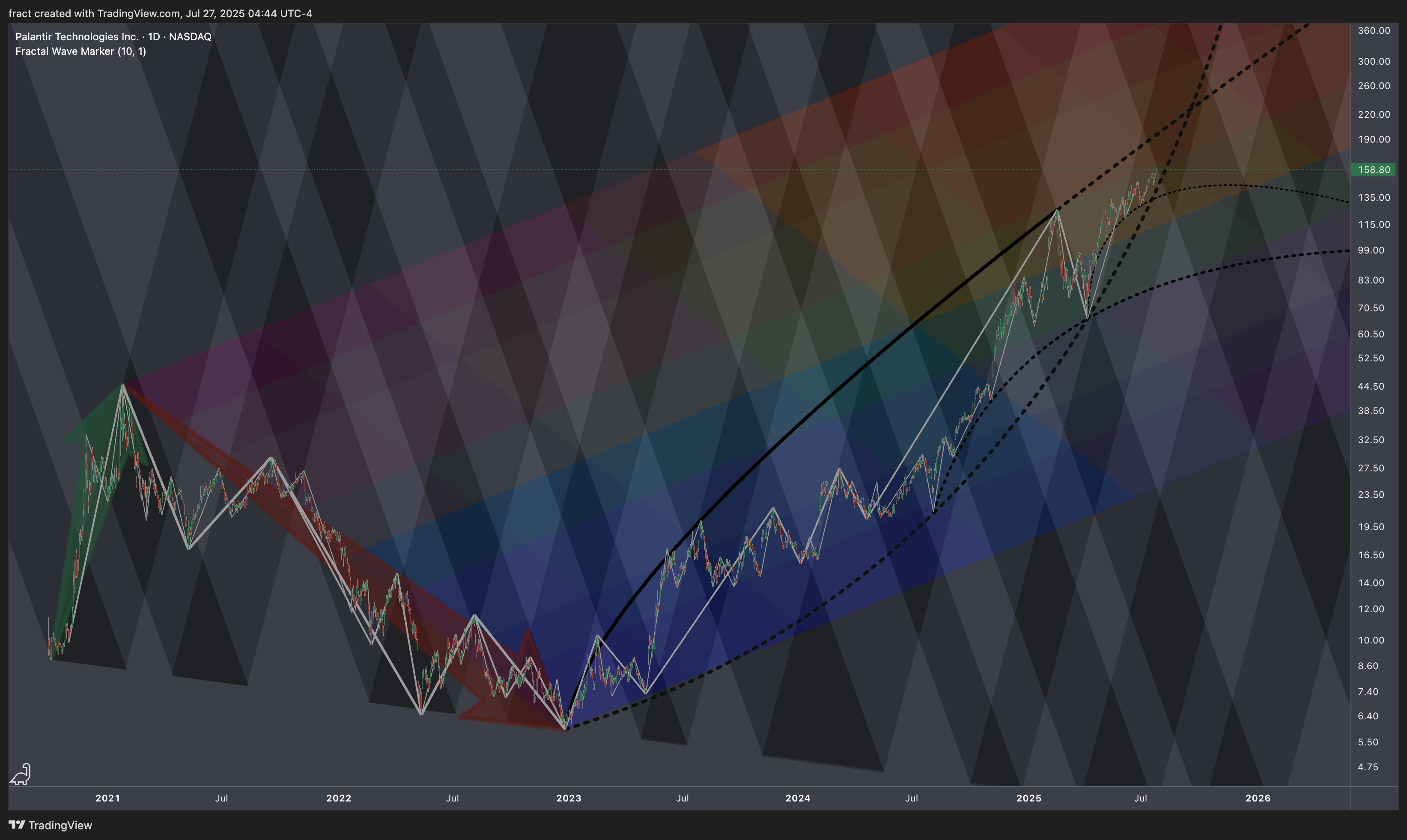
Task: Click the 70.50 price axis label
Action: (1371, 308)
